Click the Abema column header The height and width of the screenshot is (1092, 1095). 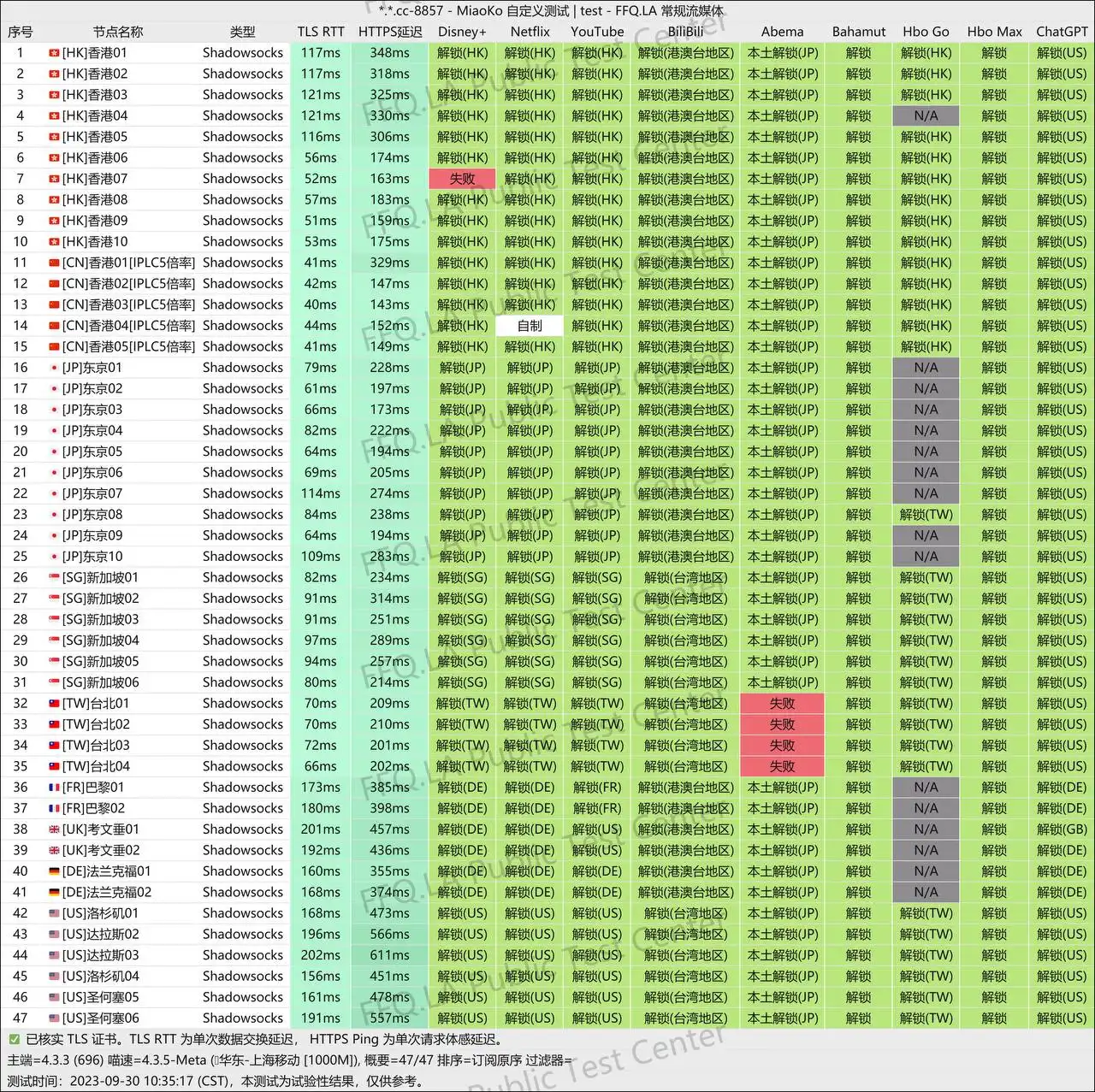coord(783,32)
